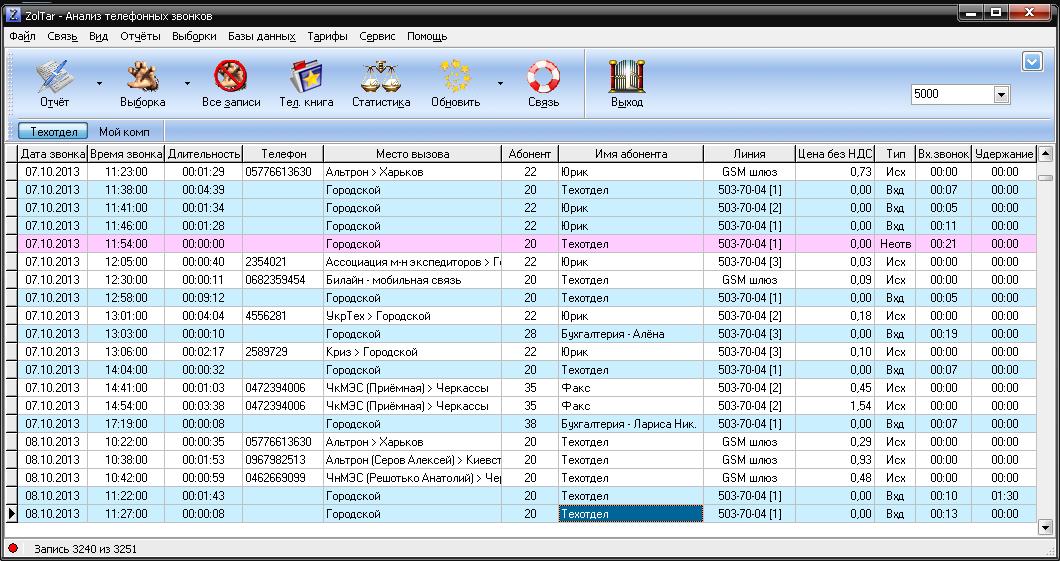Click the Отчёт report toolbar icon
Viewport: 1060px width, 561px height.
[54, 77]
